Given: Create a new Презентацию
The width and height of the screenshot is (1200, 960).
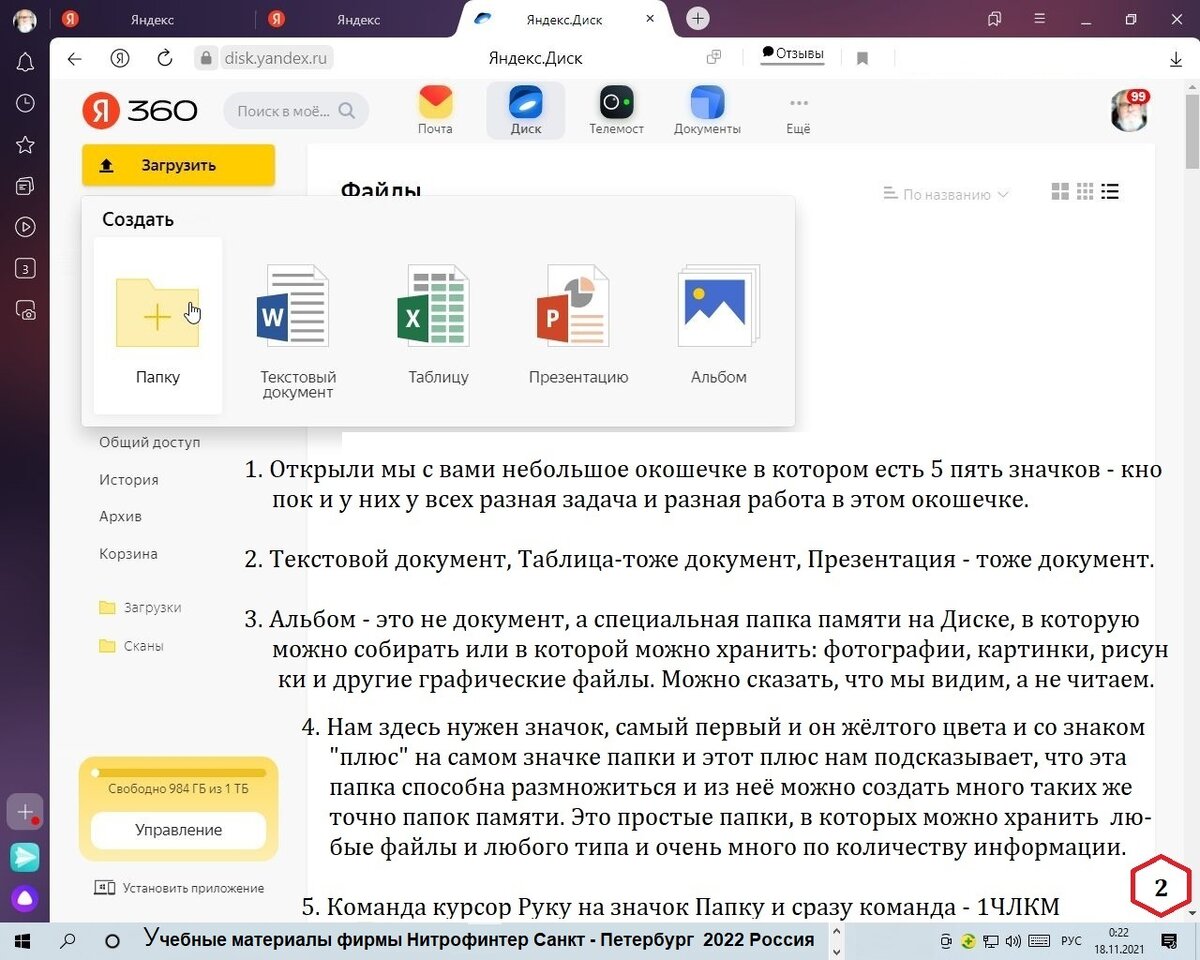Looking at the screenshot, I should 578,326.
